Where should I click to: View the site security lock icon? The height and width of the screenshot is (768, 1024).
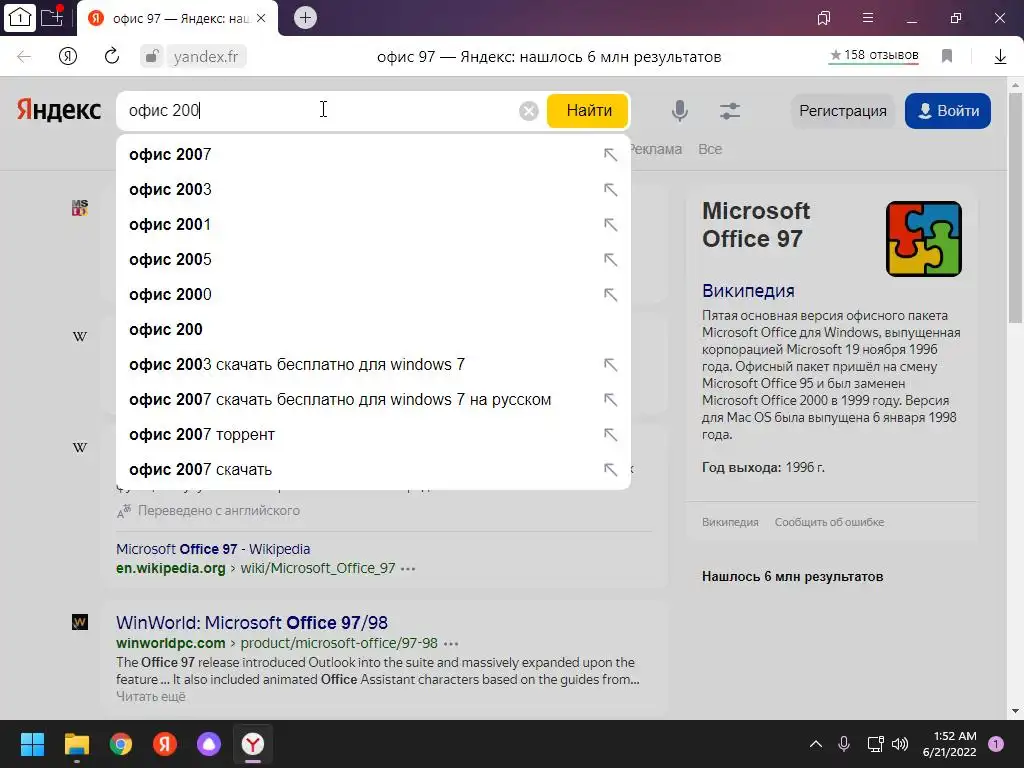tap(152, 56)
